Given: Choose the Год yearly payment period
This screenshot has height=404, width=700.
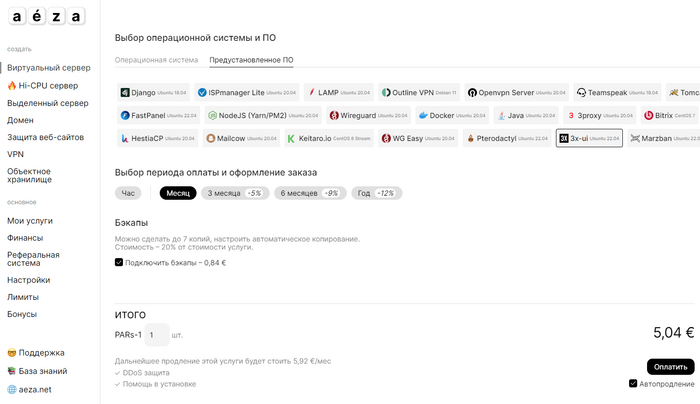Looking at the screenshot, I should (377, 193).
